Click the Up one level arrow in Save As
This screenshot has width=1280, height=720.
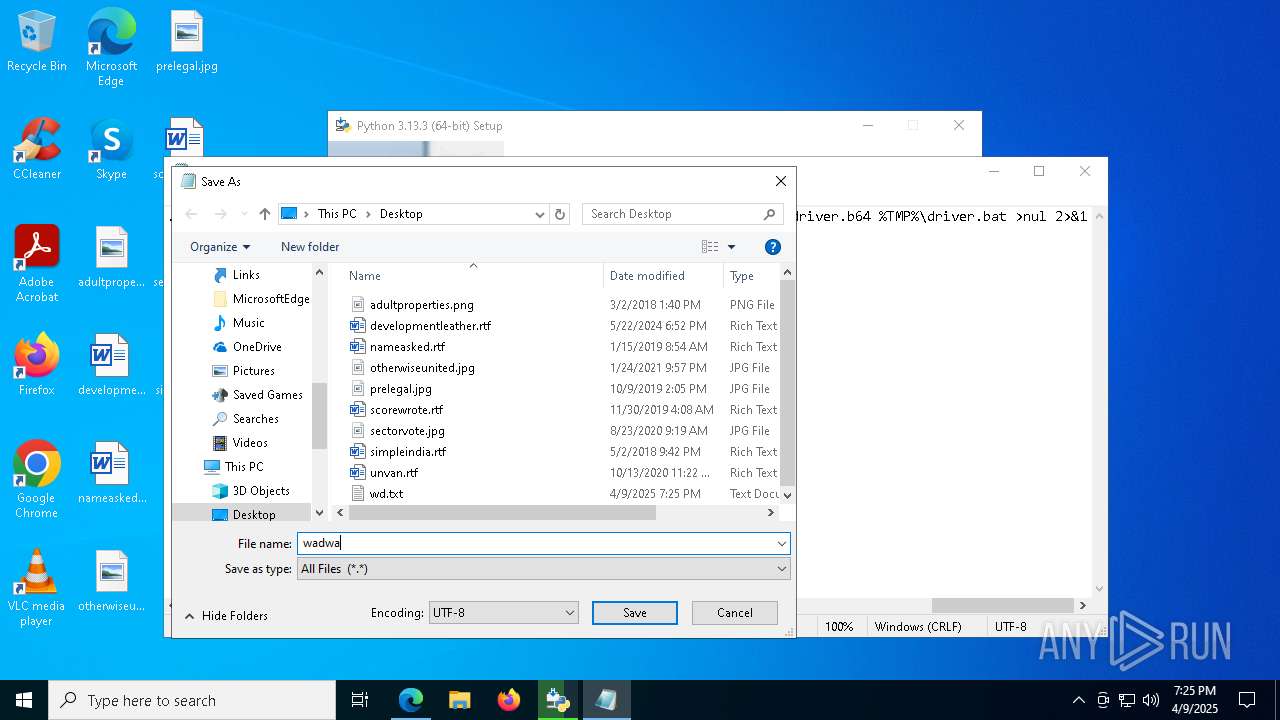tap(265, 214)
